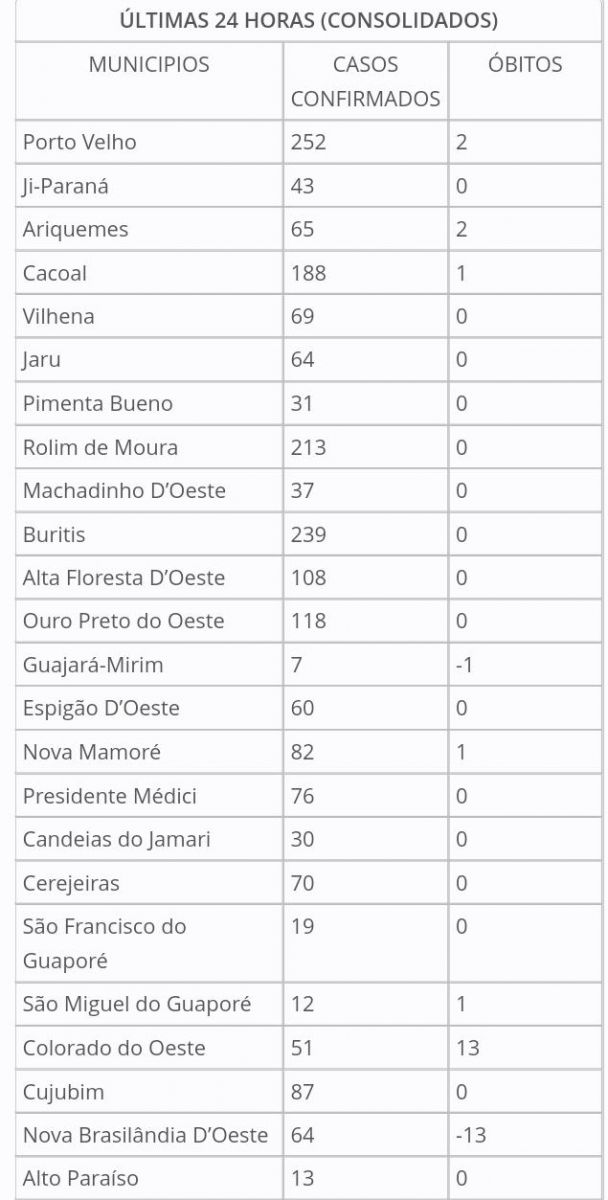Click Rolim de Moura's 213 cases value
The image size is (608, 1200).
point(309,447)
